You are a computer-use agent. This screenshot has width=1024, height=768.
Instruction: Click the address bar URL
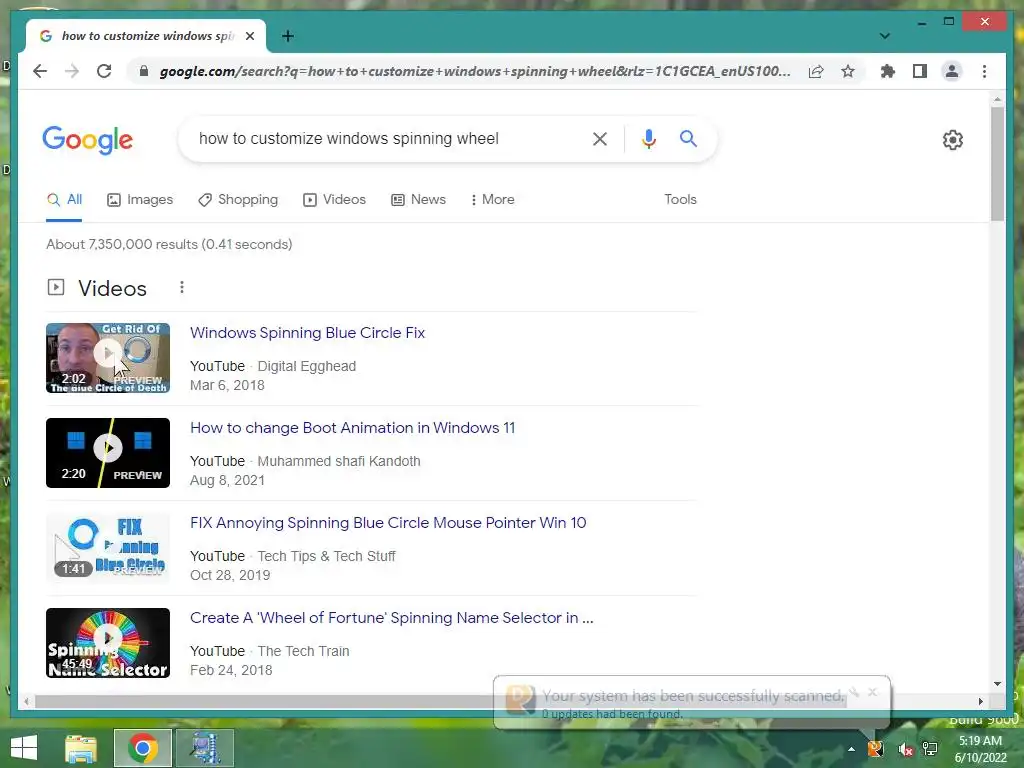475,71
